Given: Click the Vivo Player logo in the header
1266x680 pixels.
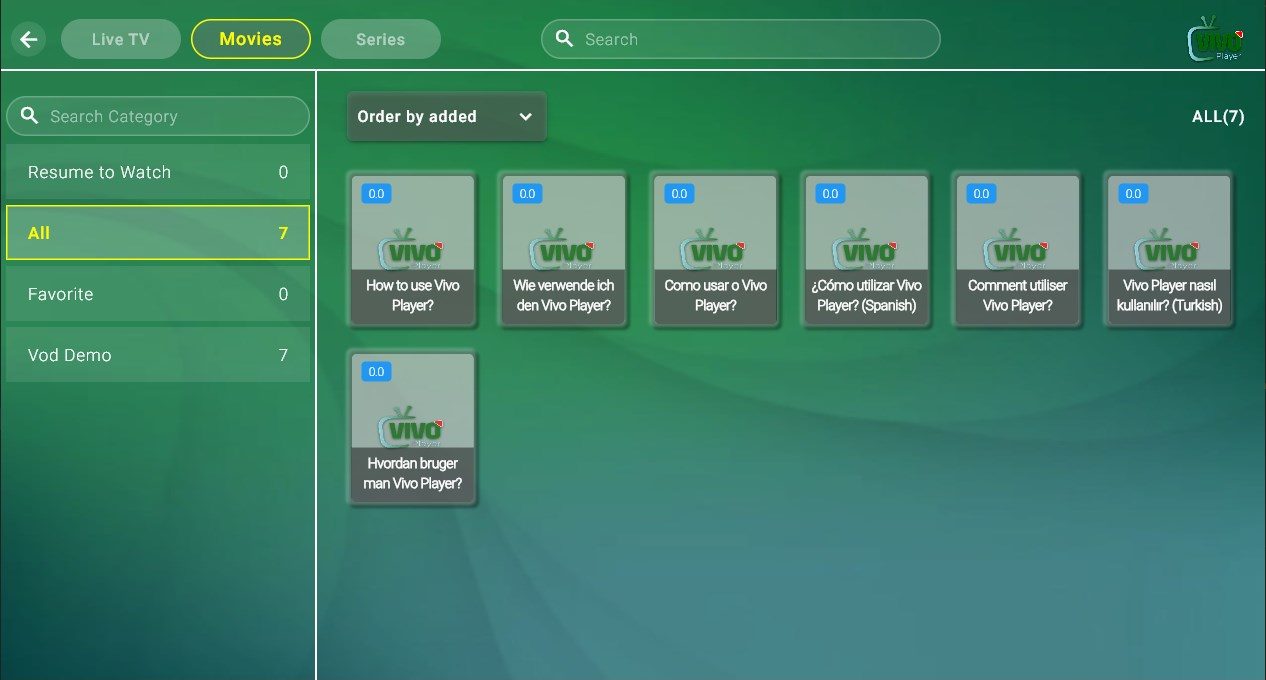Looking at the screenshot, I should click(1215, 39).
